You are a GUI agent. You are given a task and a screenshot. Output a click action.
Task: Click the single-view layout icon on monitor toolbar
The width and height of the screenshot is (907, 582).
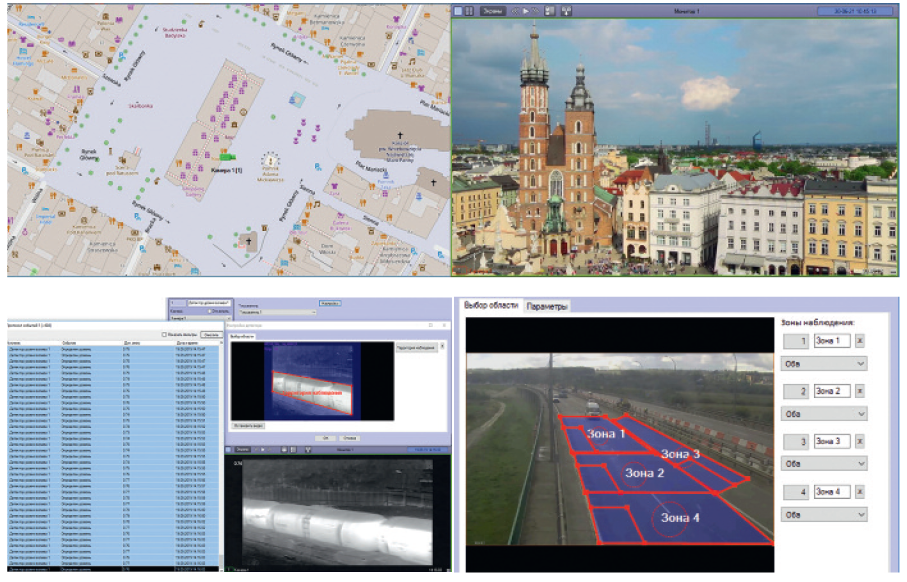click(x=458, y=11)
